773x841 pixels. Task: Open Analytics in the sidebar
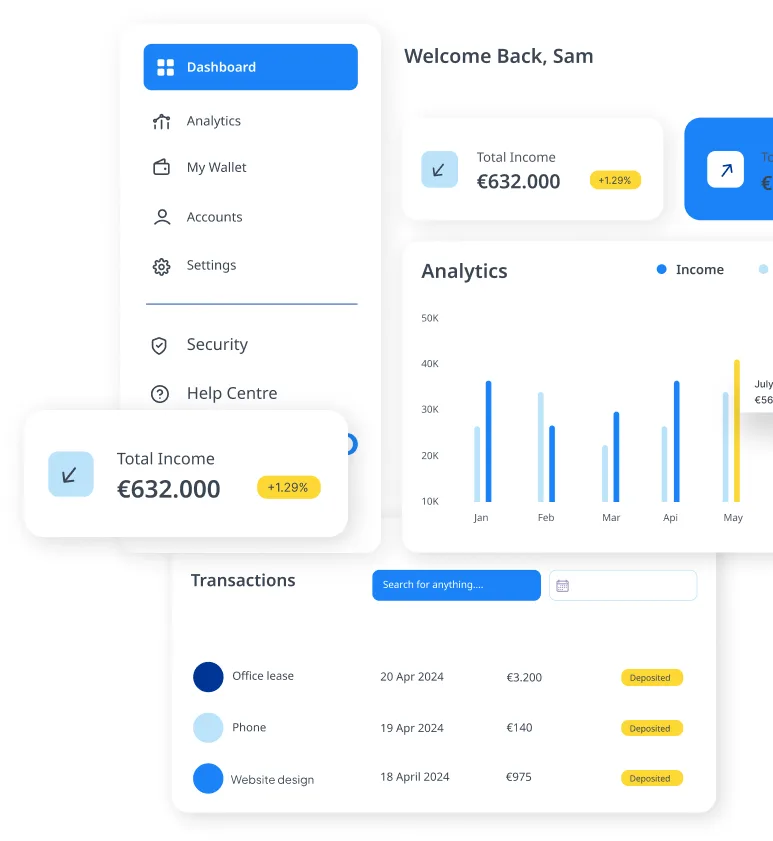tap(214, 121)
